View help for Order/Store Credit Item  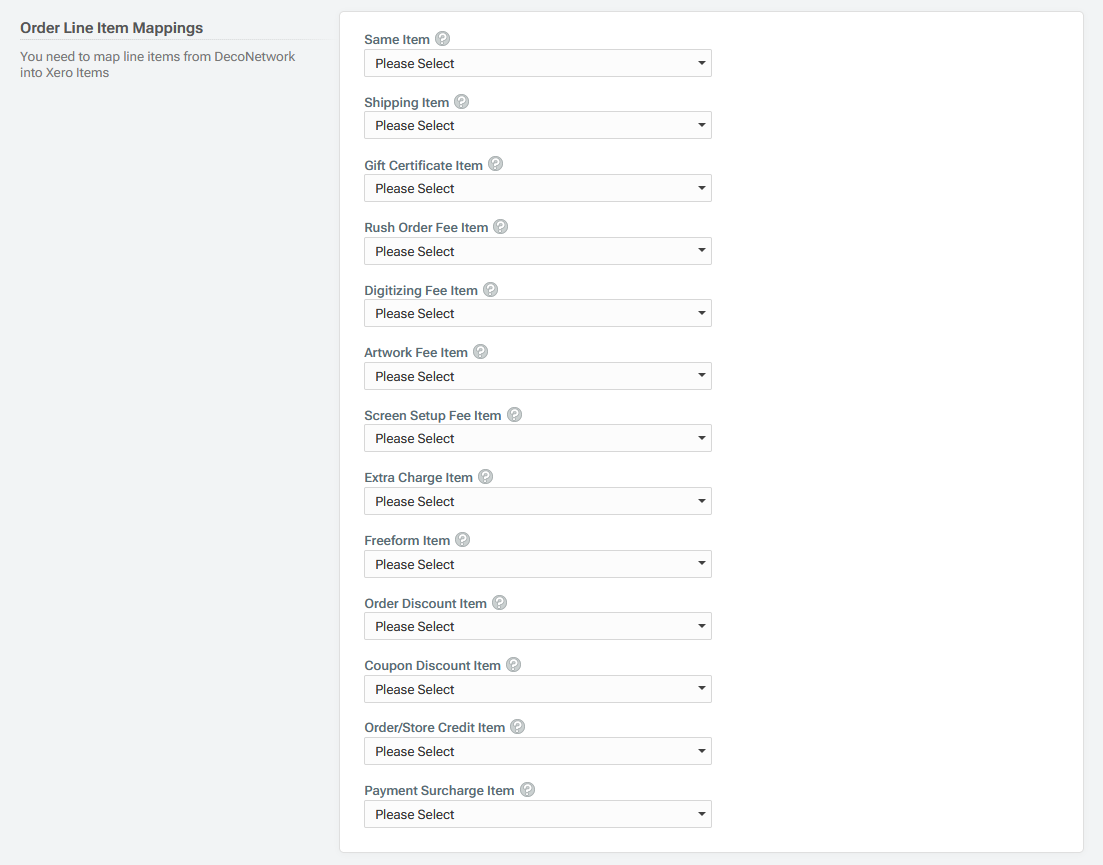517,726
